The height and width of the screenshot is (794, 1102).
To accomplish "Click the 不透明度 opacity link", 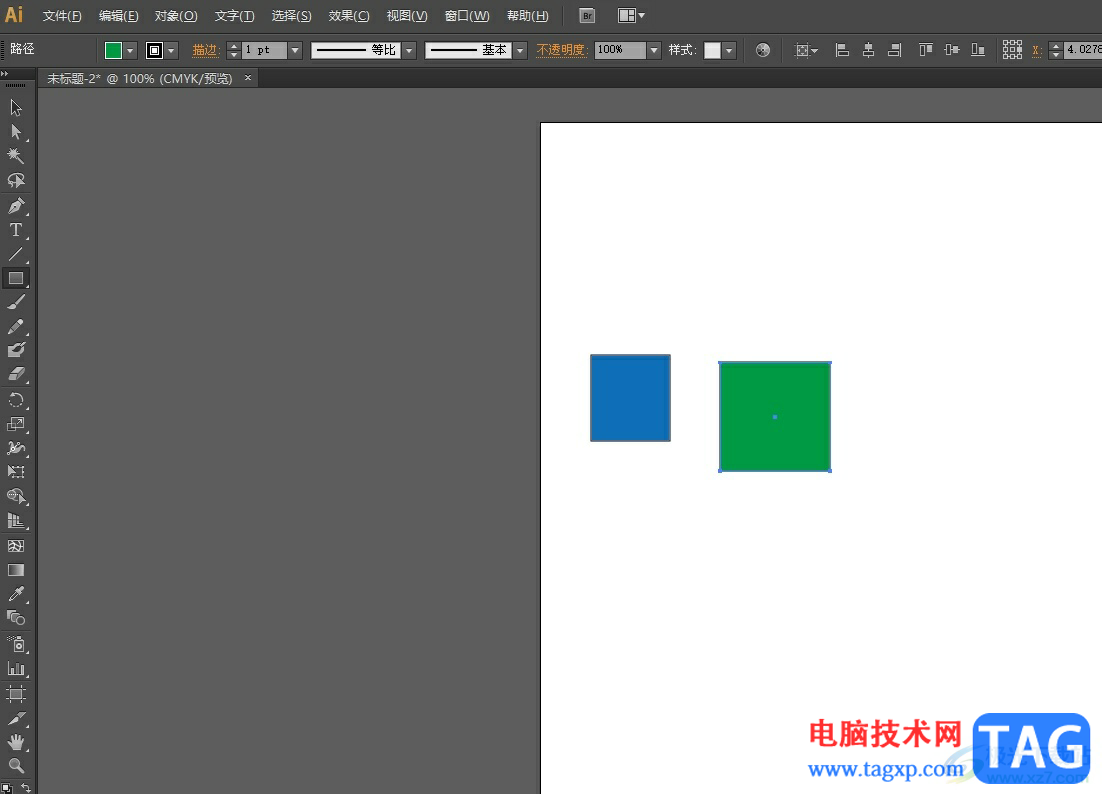I will click(560, 50).
